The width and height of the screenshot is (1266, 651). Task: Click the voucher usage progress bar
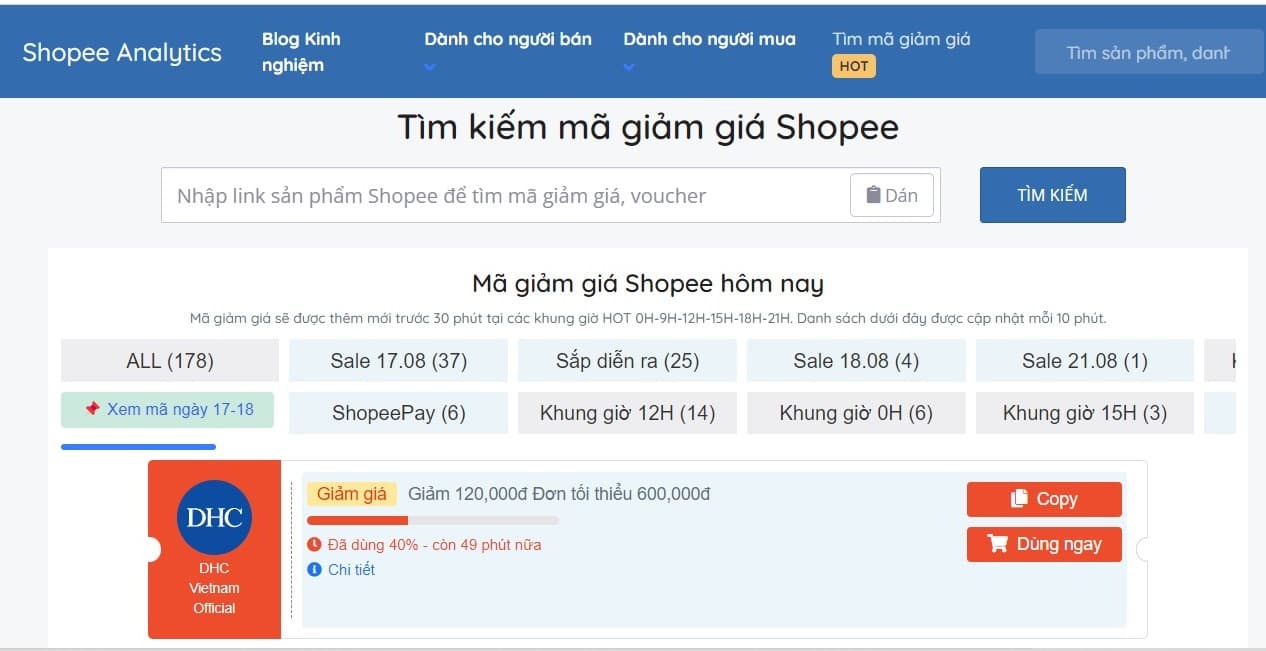pos(432,520)
